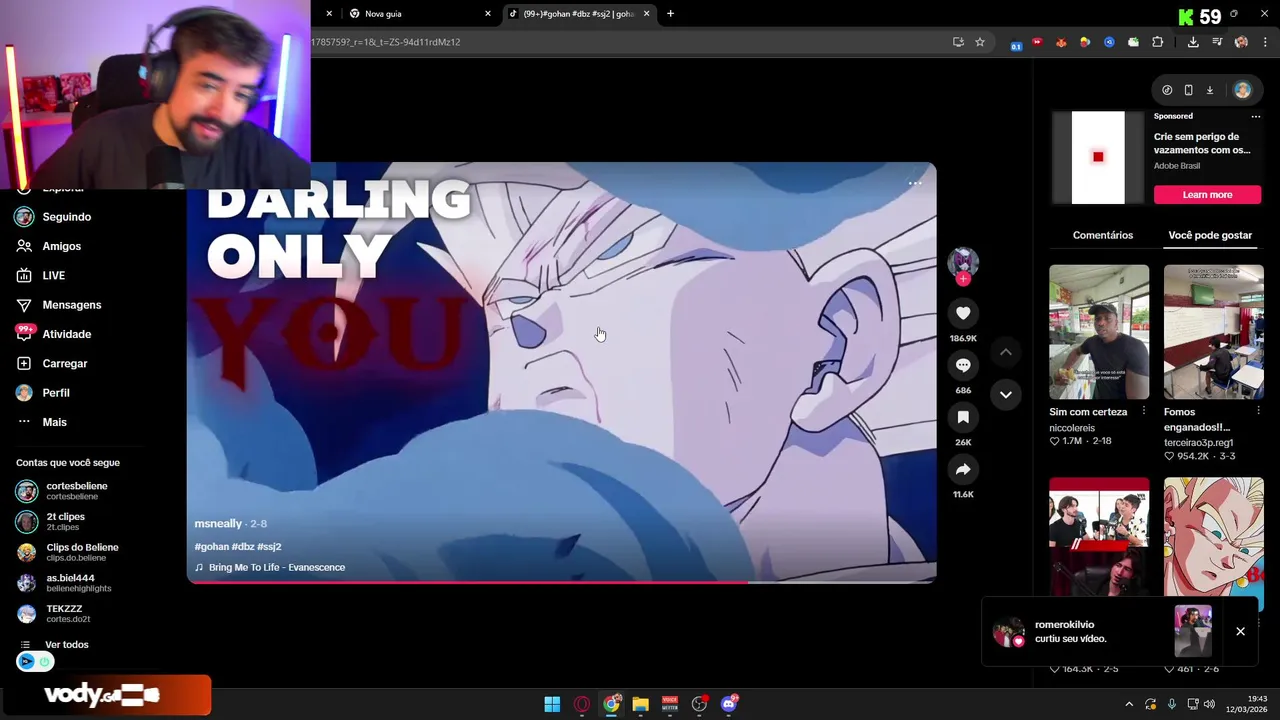Open a new browser tab
Image resolution: width=1280 pixels, height=720 pixels.
click(x=670, y=14)
